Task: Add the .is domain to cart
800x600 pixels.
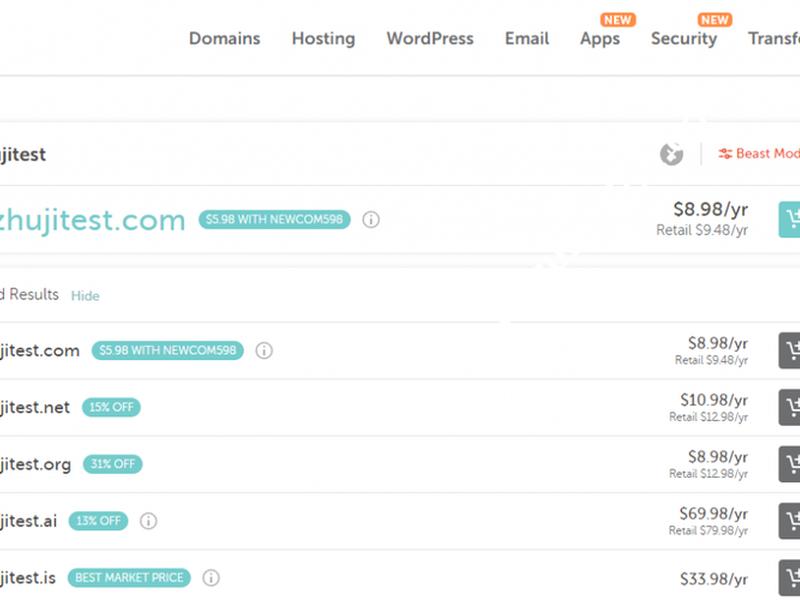Action: pyautogui.click(x=789, y=578)
